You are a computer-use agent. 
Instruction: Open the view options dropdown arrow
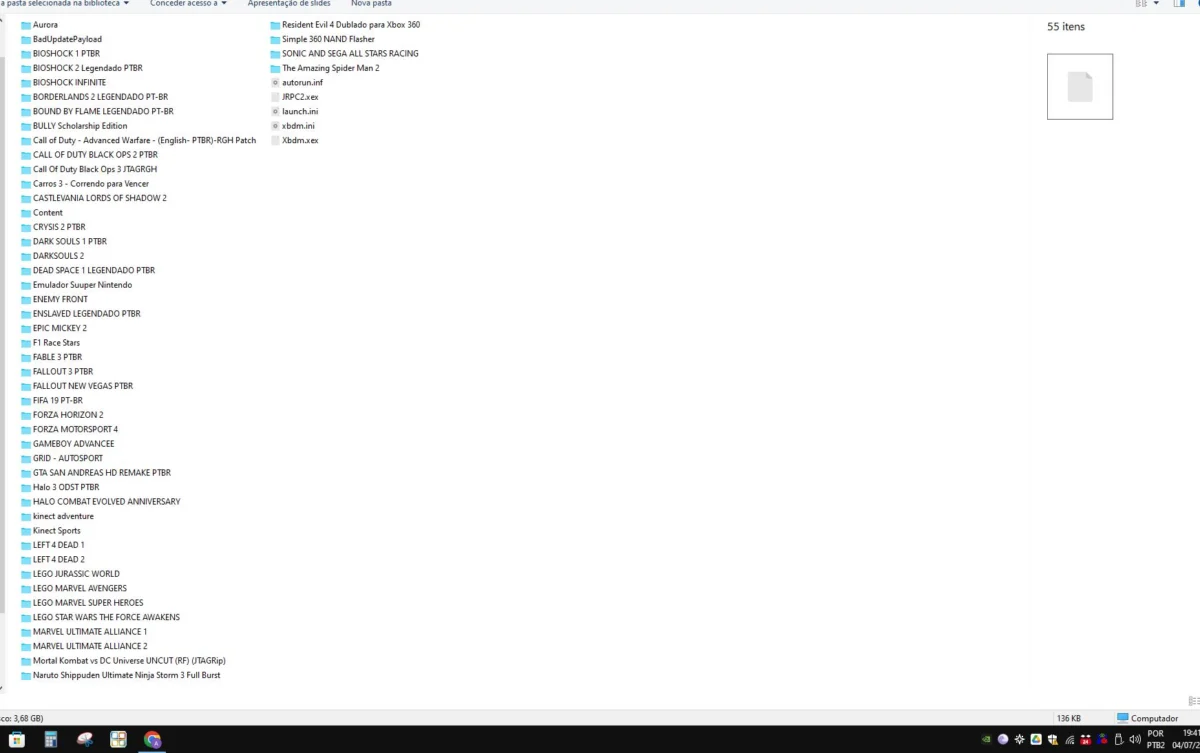coord(1156,4)
